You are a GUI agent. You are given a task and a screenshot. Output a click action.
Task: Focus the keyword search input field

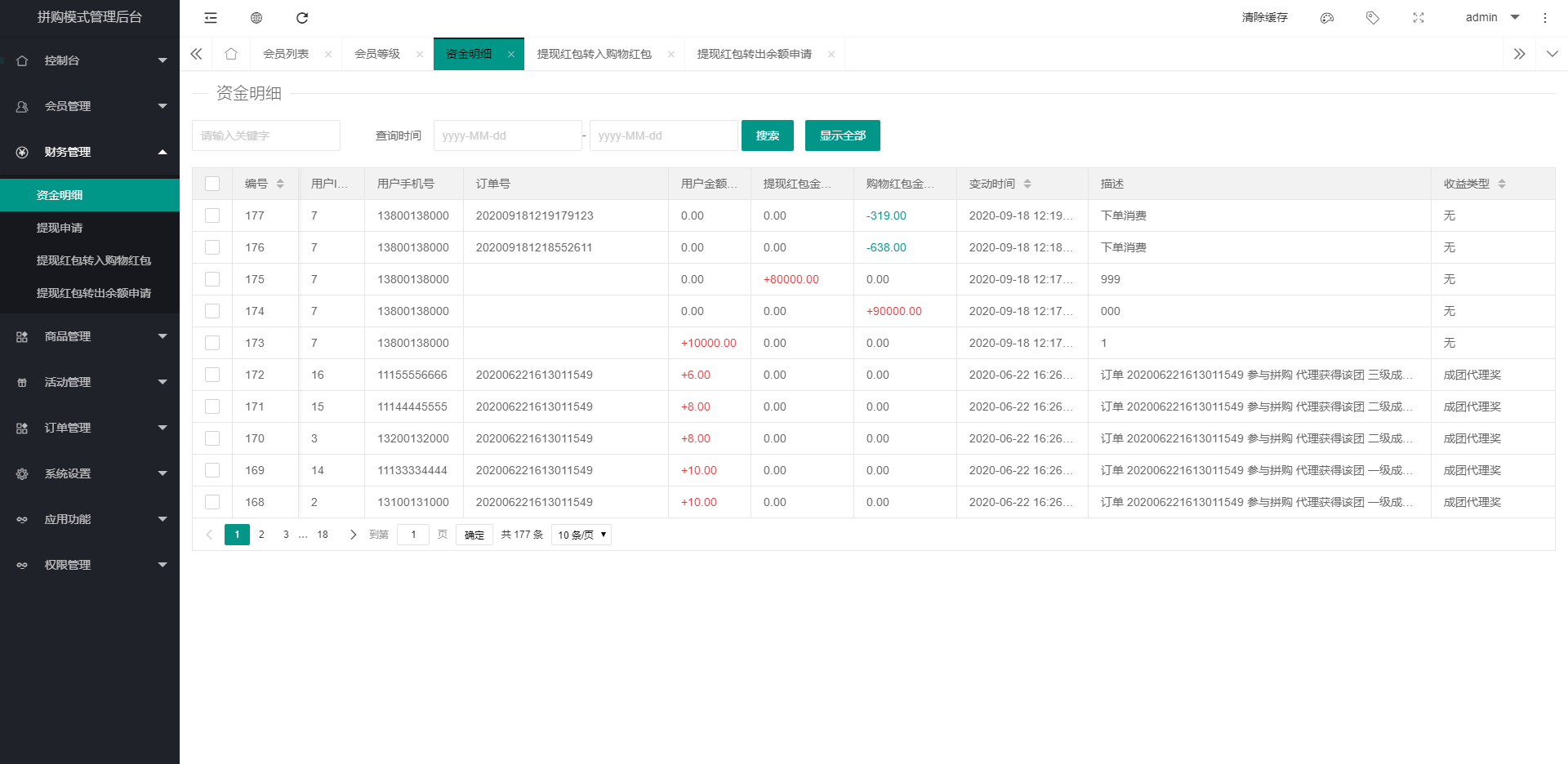click(x=266, y=135)
